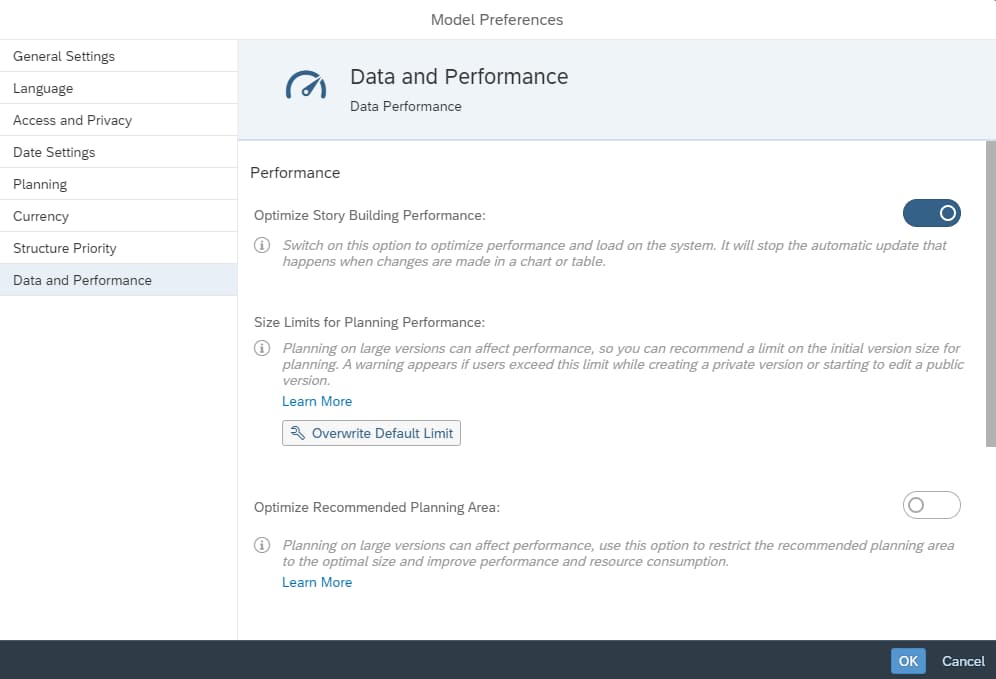Open Learn More link under size limits
Viewport: 996px width, 679px height.
click(317, 401)
